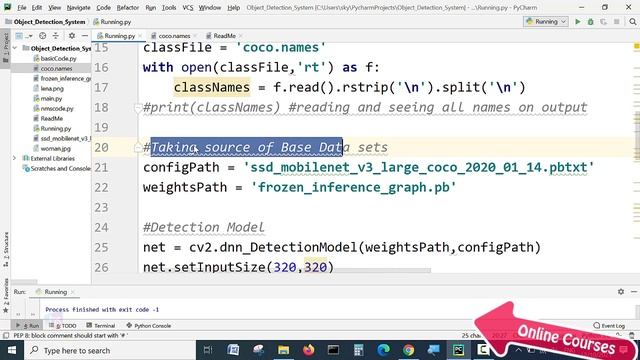Click 'weightsPath' on line 22
The width and height of the screenshot is (640, 360).
pos(185,187)
